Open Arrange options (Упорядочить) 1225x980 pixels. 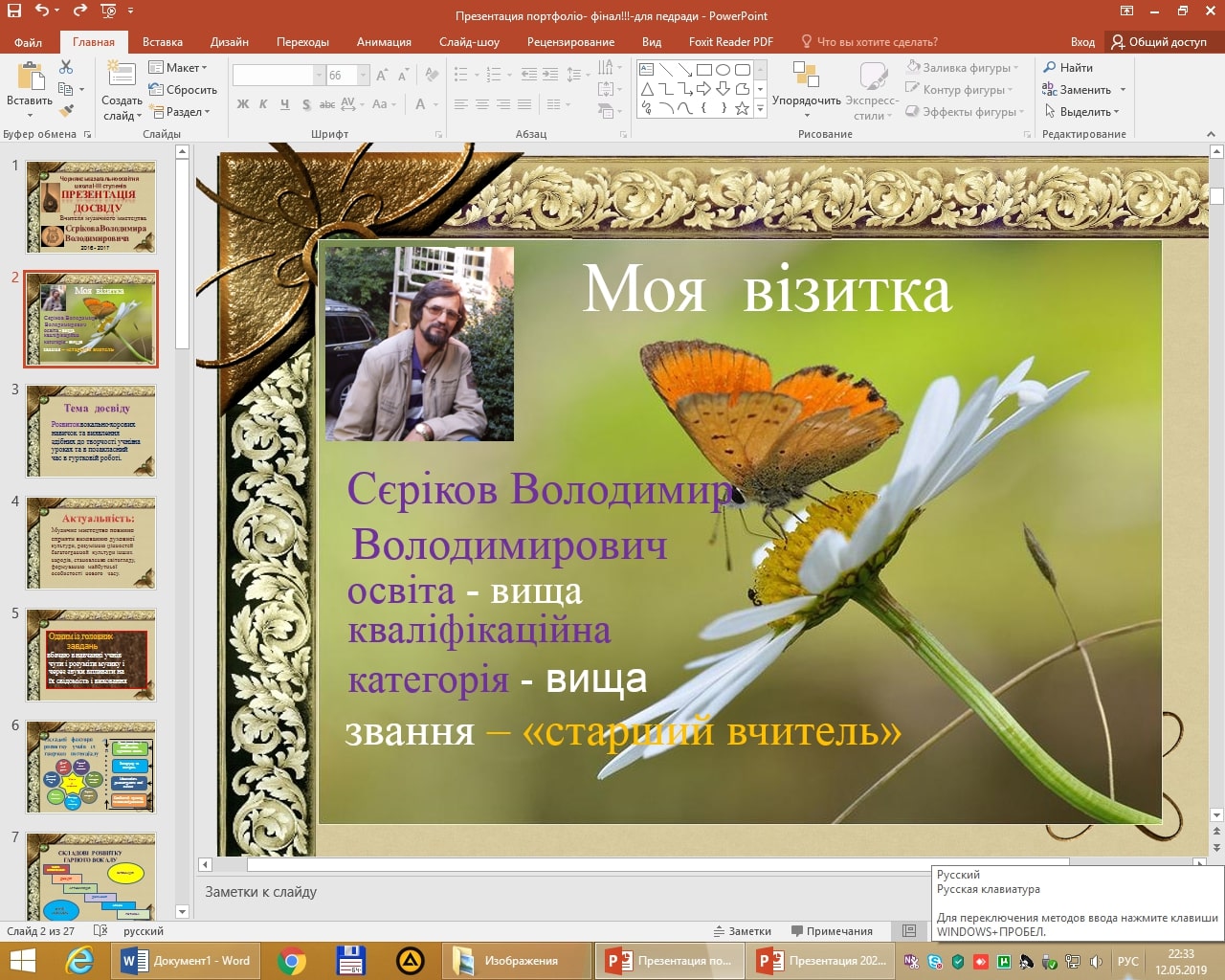coord(806,88)
